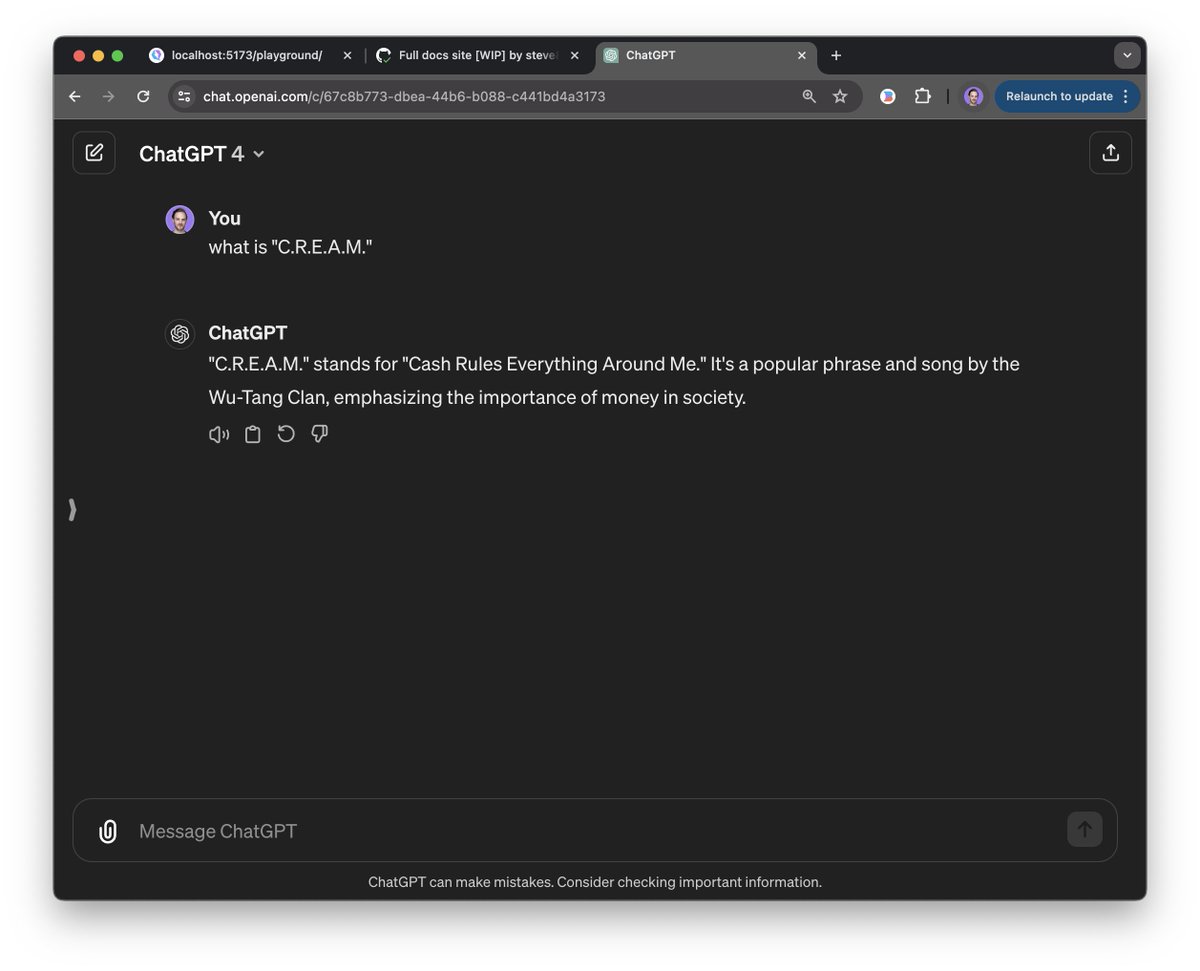1200x971 pixels.
Task: Click the You sender name
Action: [224, 218]
